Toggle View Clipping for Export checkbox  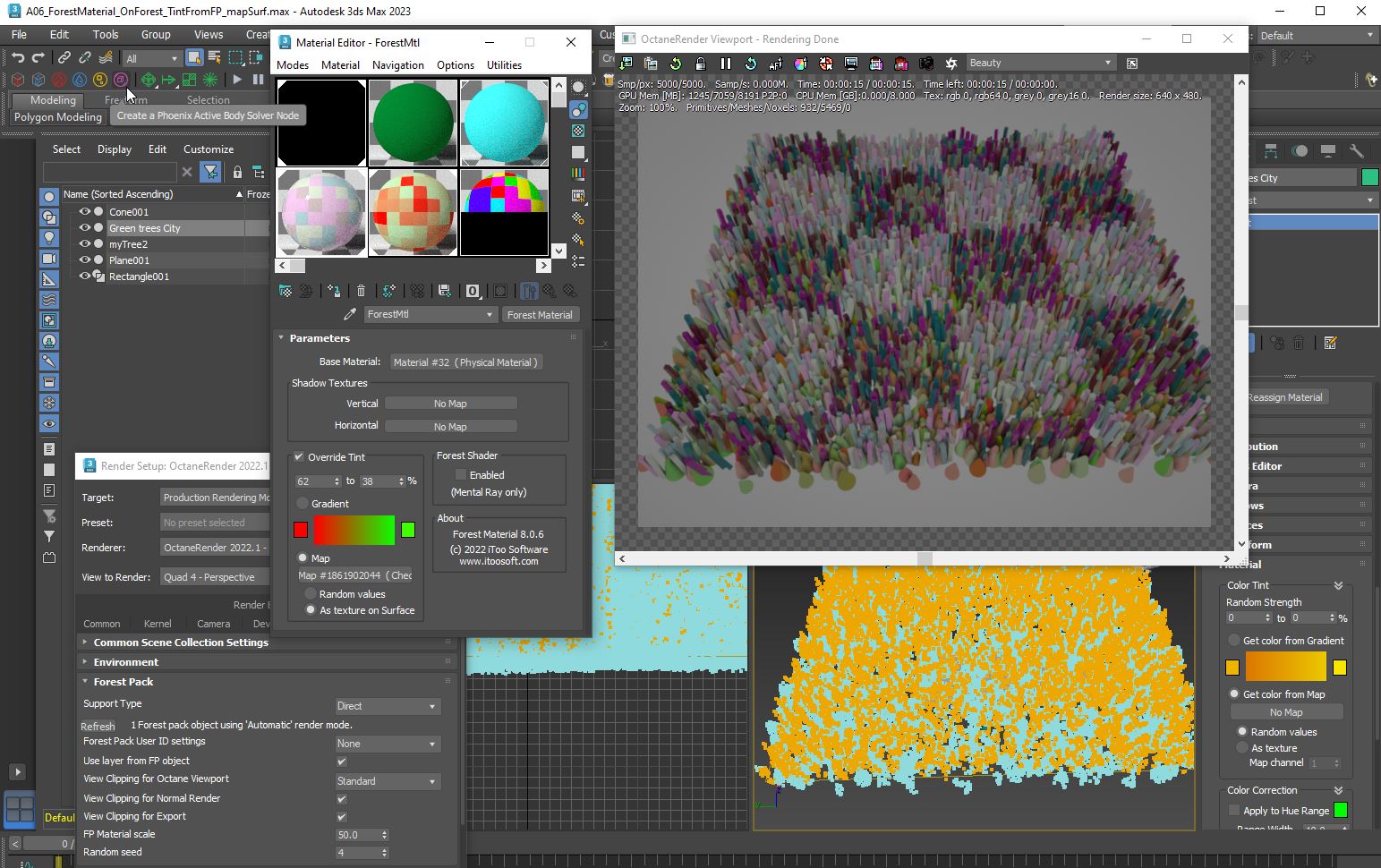[x=341, y=817]
